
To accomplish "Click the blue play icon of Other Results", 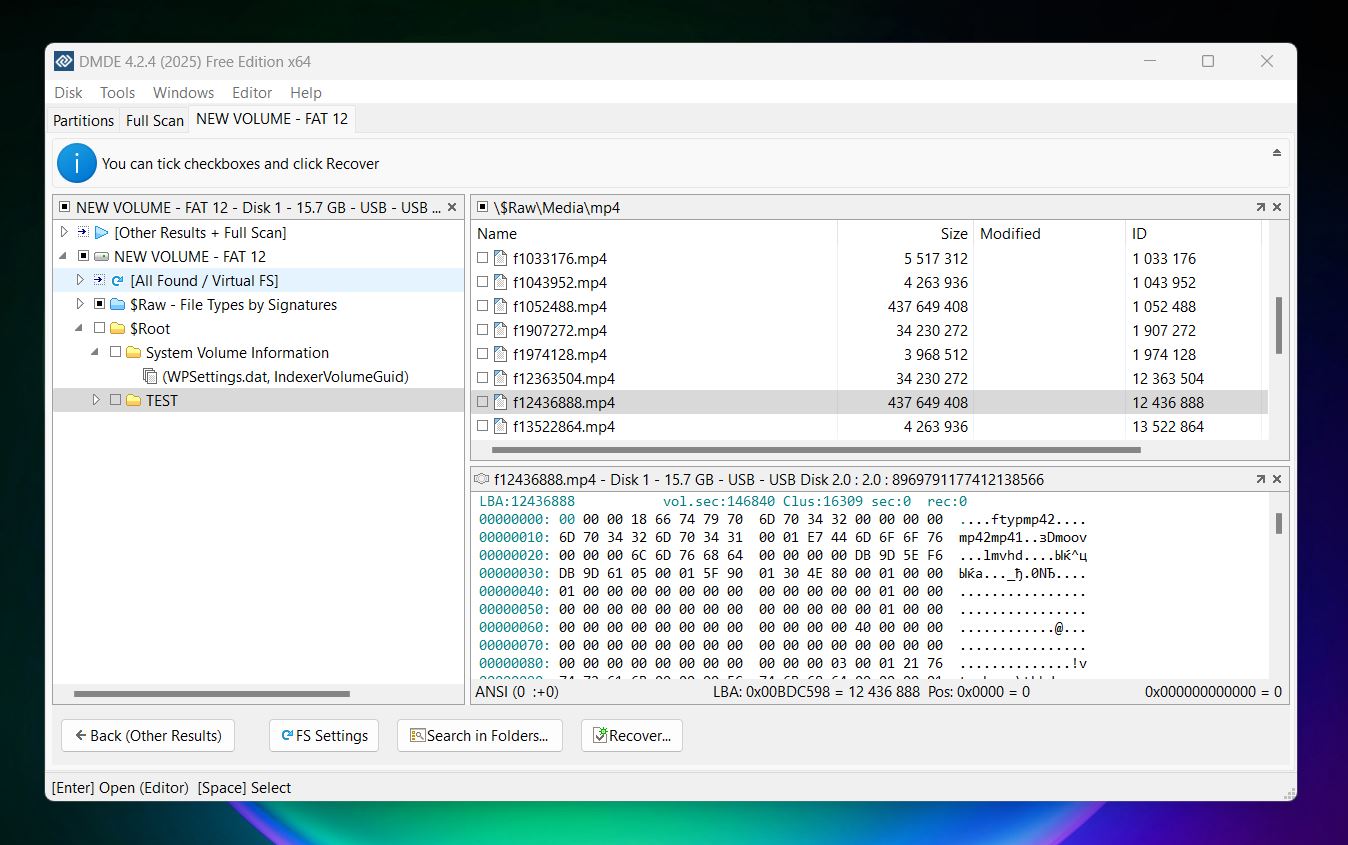I will point(101,233).
